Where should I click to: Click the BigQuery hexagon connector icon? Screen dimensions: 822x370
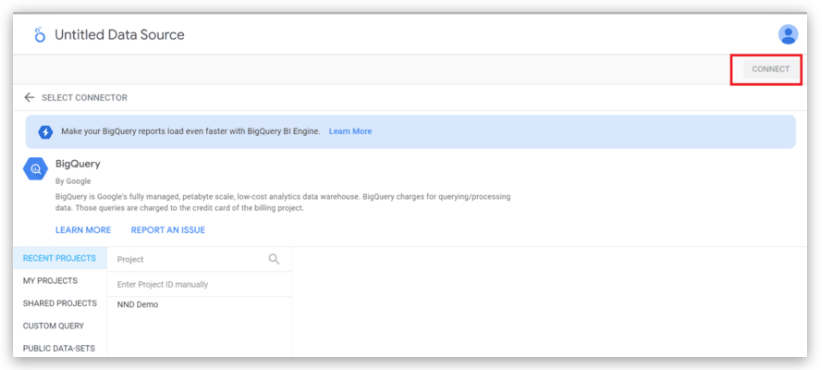point(36,169)
